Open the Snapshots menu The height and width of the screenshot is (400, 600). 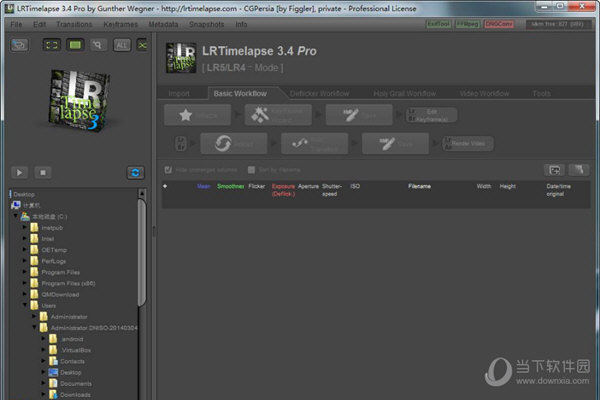pos(207,24)
